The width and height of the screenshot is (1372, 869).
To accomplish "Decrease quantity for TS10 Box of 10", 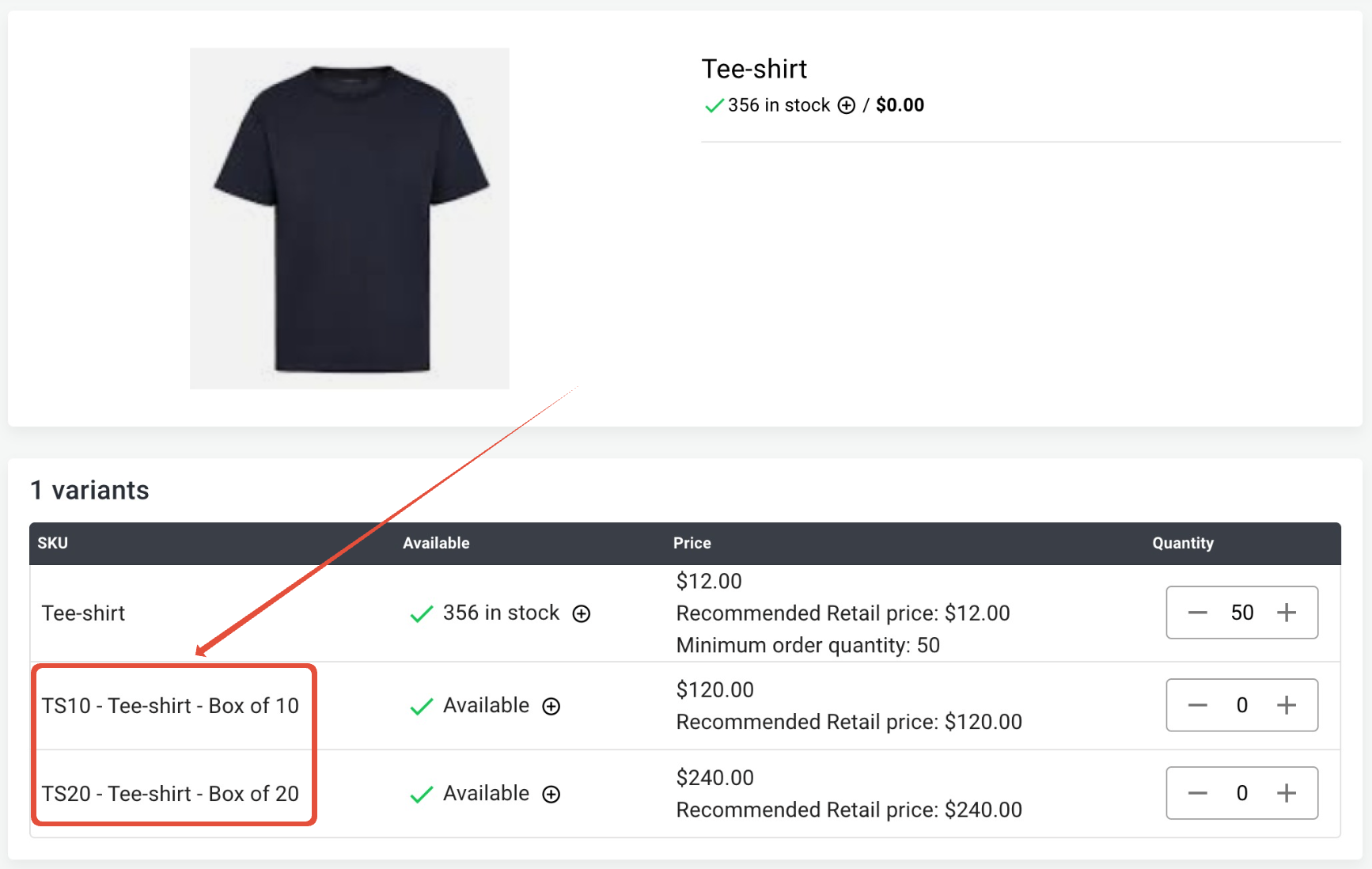I will point(1198,705).
